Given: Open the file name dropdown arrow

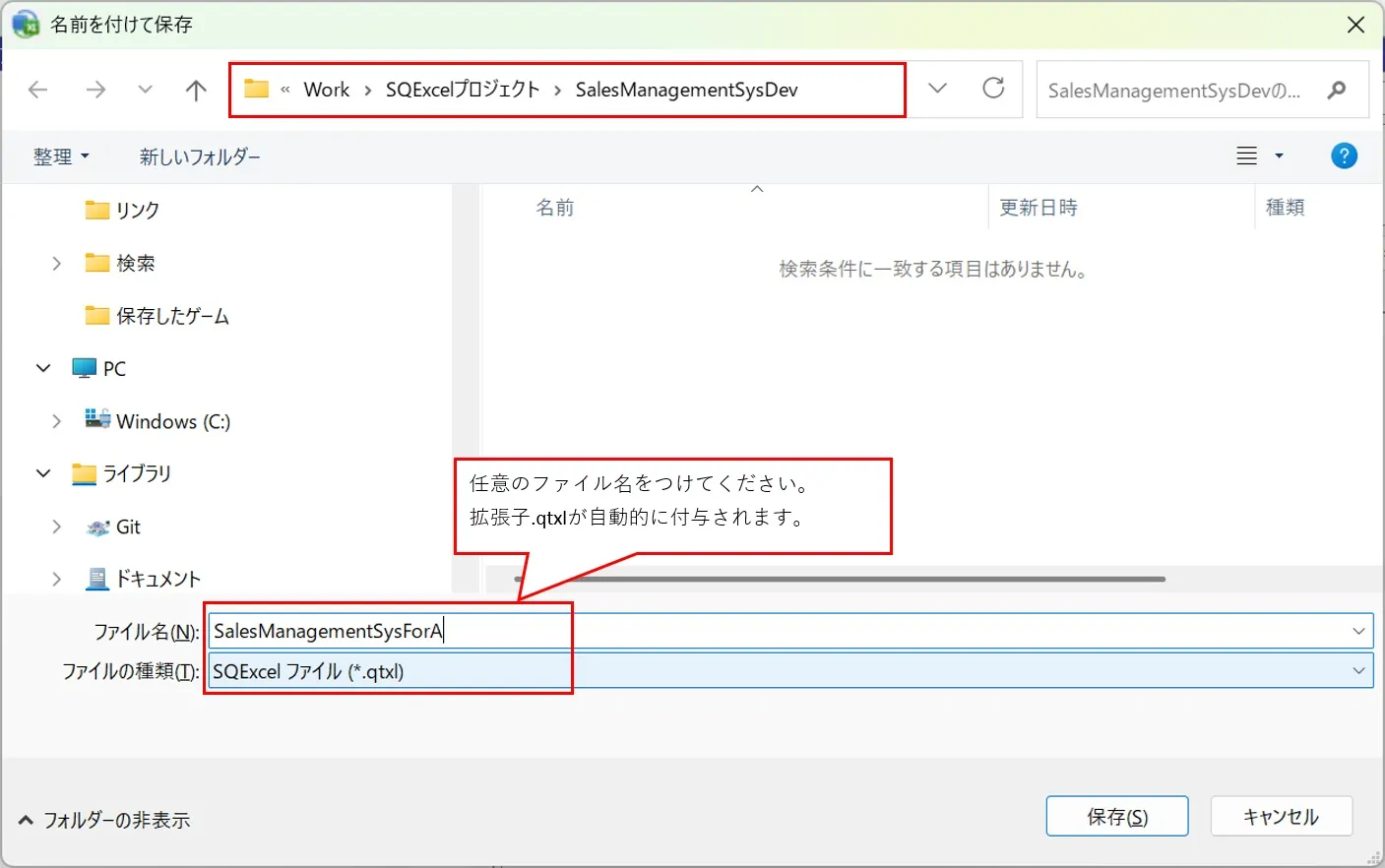Looking at the screenshot, I should click(x=1359, y=631).
